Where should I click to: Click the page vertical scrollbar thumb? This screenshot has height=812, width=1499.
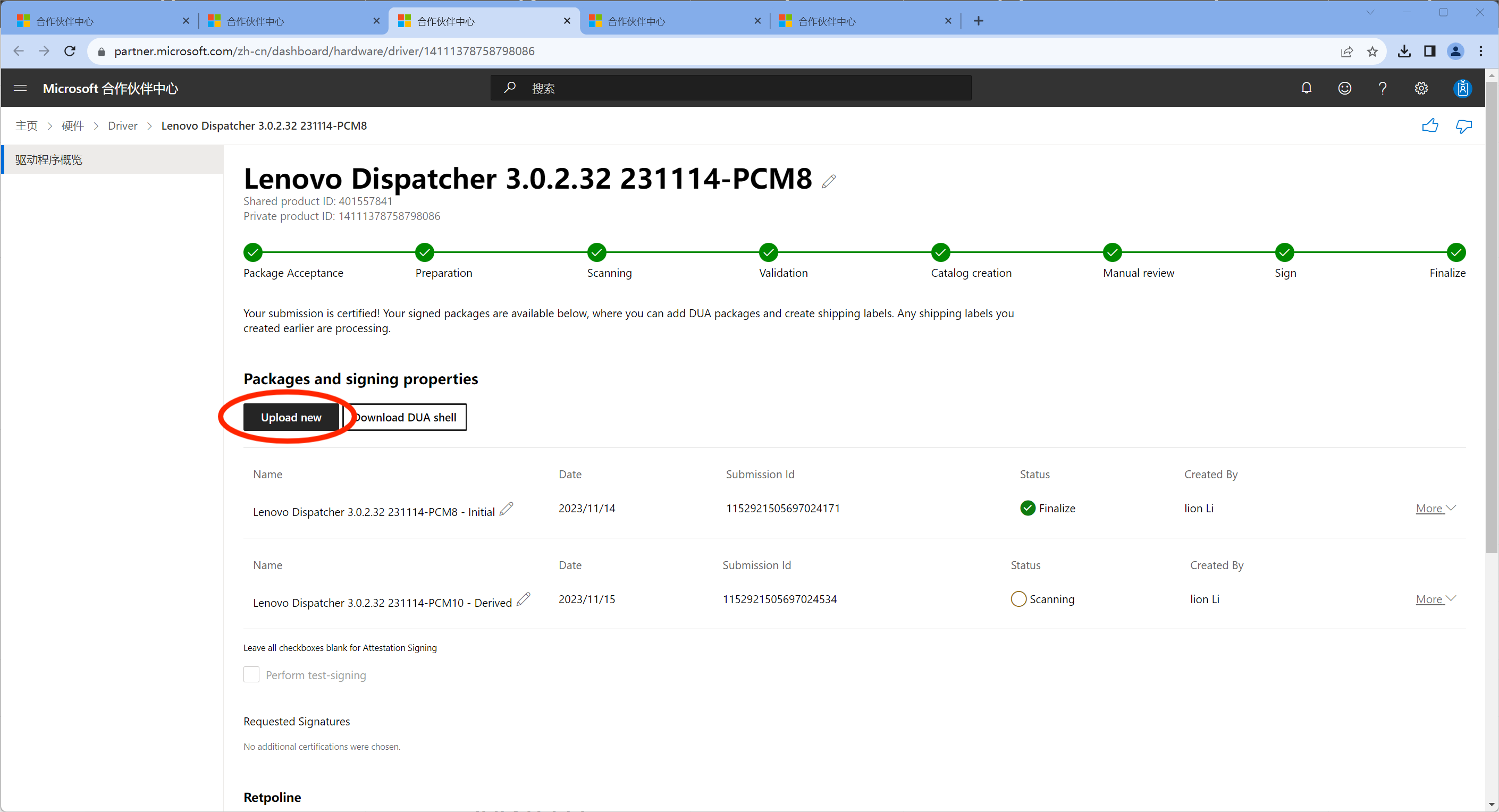pos(1492,317)
